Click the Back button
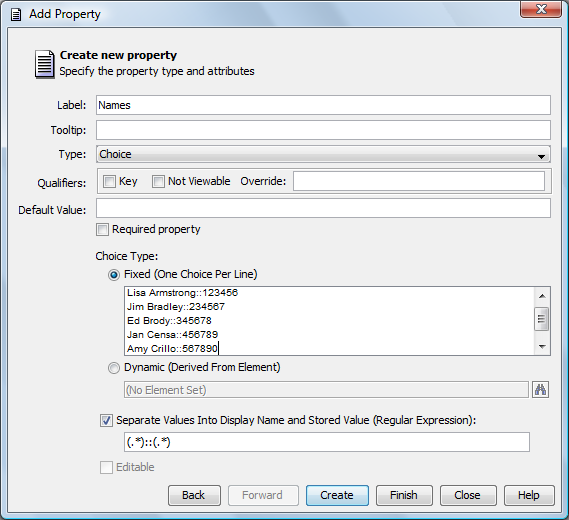The image size is (569, 520). click(x=194, y=495)
